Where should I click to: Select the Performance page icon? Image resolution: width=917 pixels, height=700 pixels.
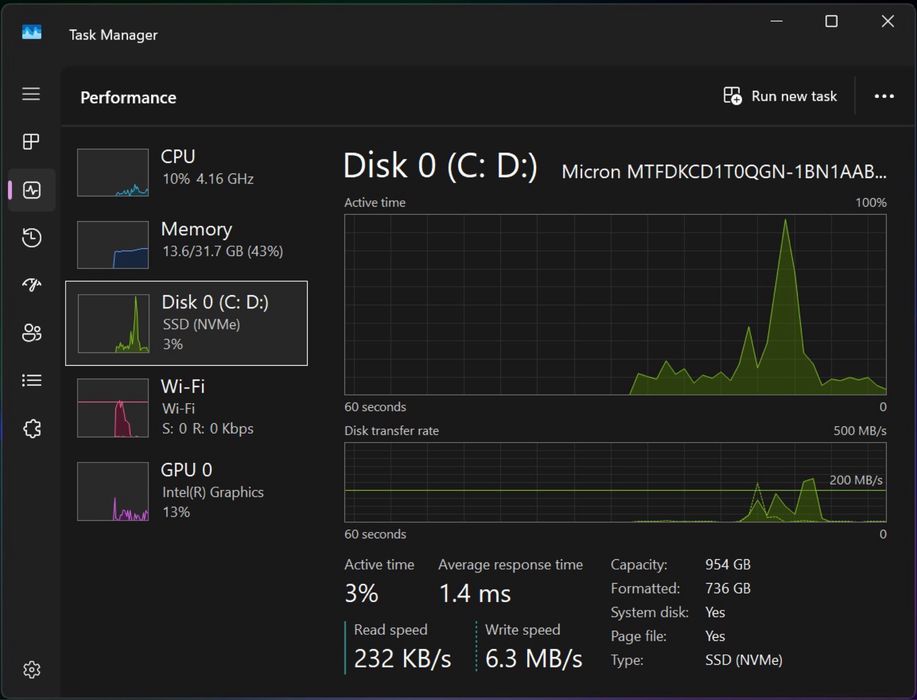point(32,190)
